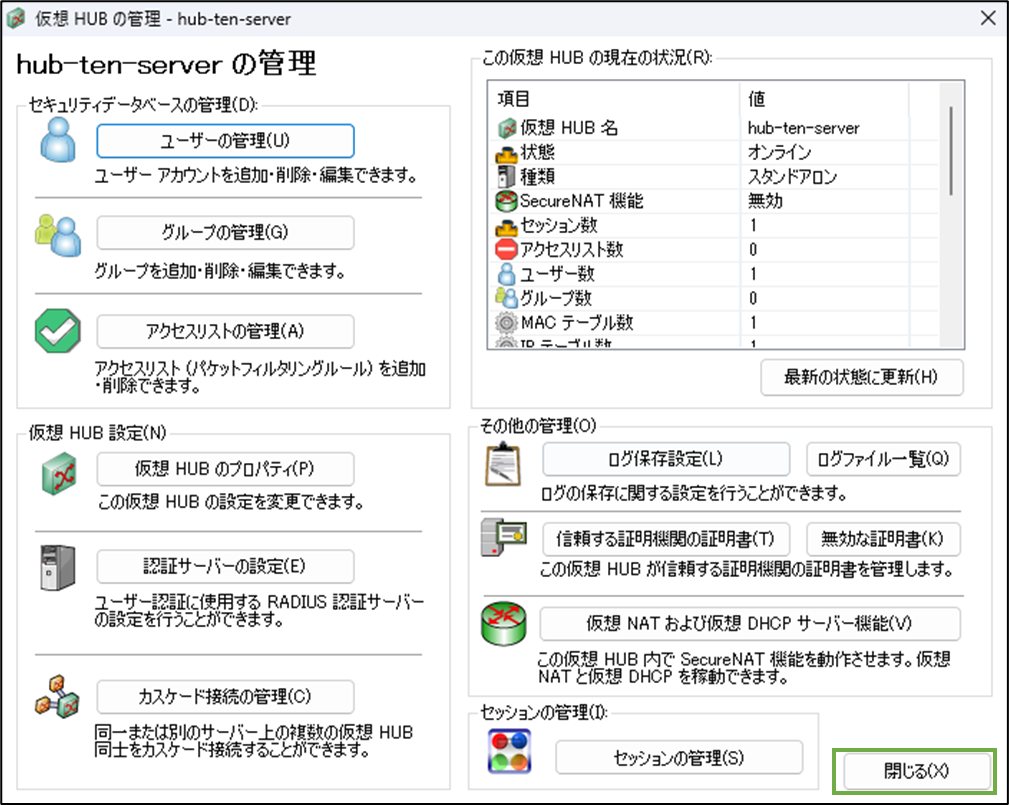Image resolution: width=1009 pixels, height=805 pixels.
Task: Select the SecureNAT 機能 row label
Action: 582,201
